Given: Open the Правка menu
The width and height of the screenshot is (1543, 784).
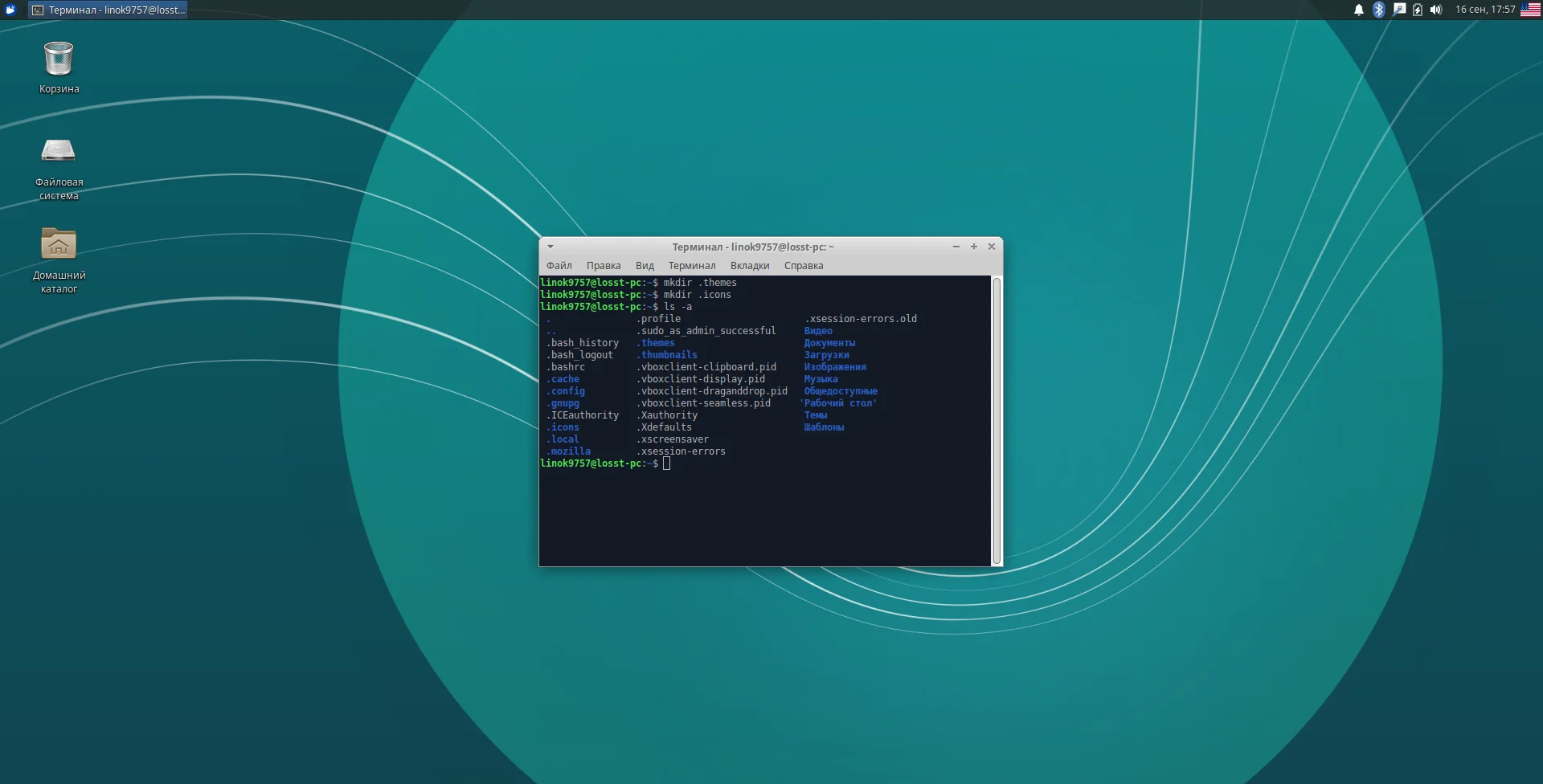Looking at the screenshot, I should coord(603,266).
